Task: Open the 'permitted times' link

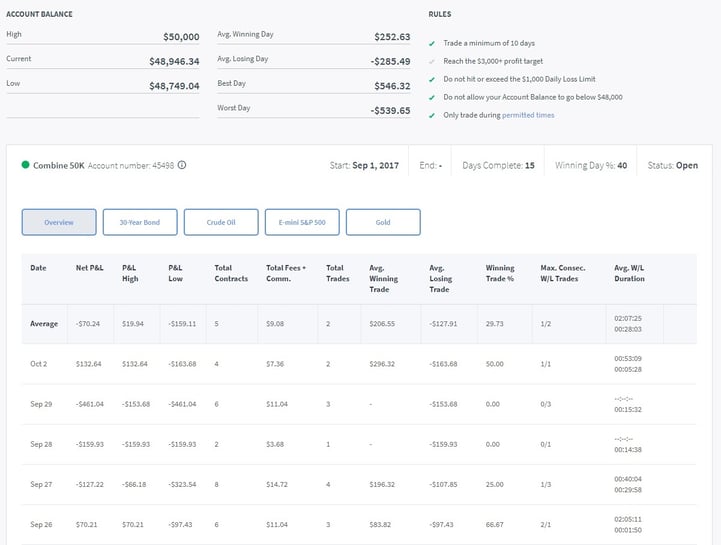Action: point(528,115)
